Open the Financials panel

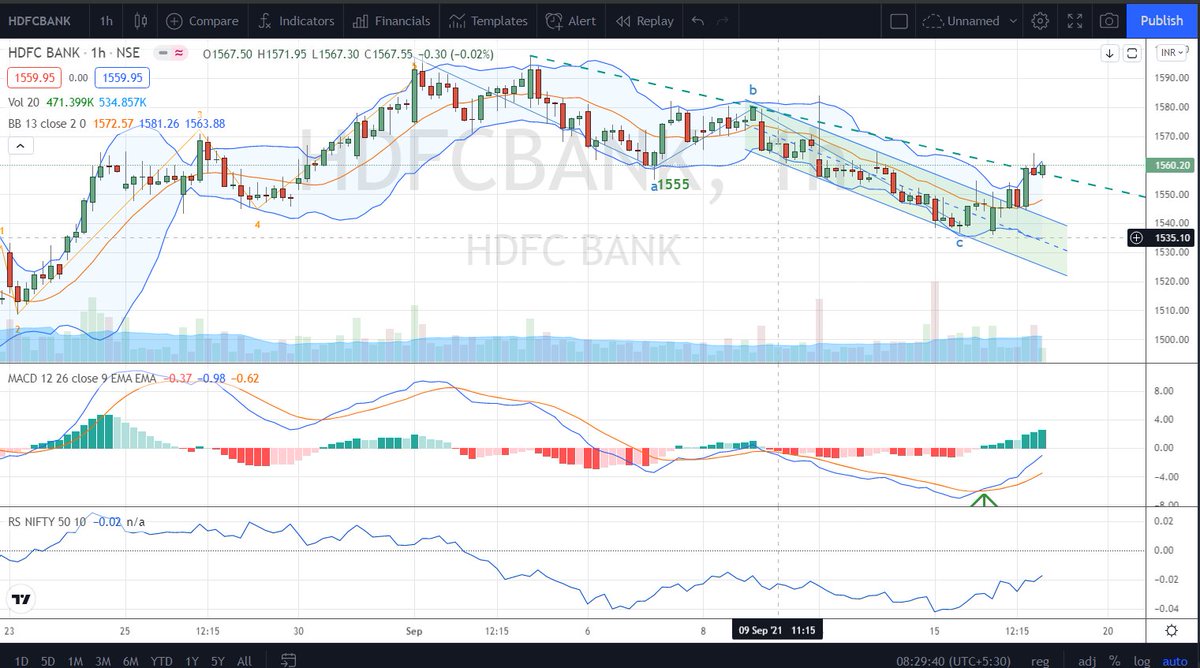pos(391,20)
